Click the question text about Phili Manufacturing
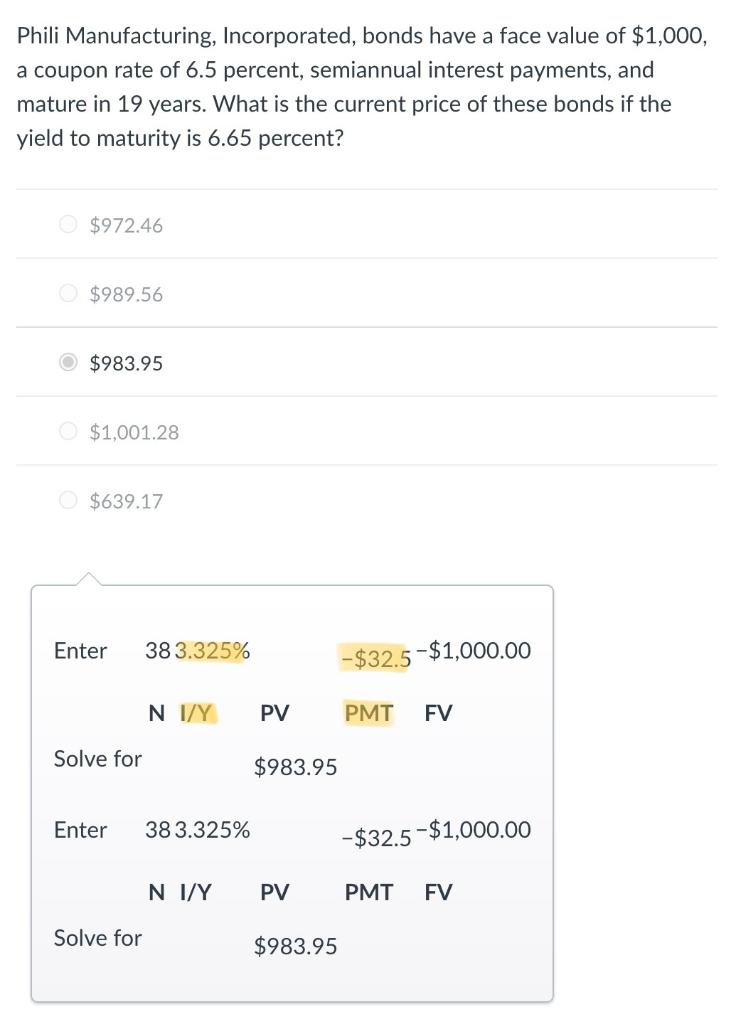The image size is (731, 1024). pyautogui.click(x=362, y=86)
